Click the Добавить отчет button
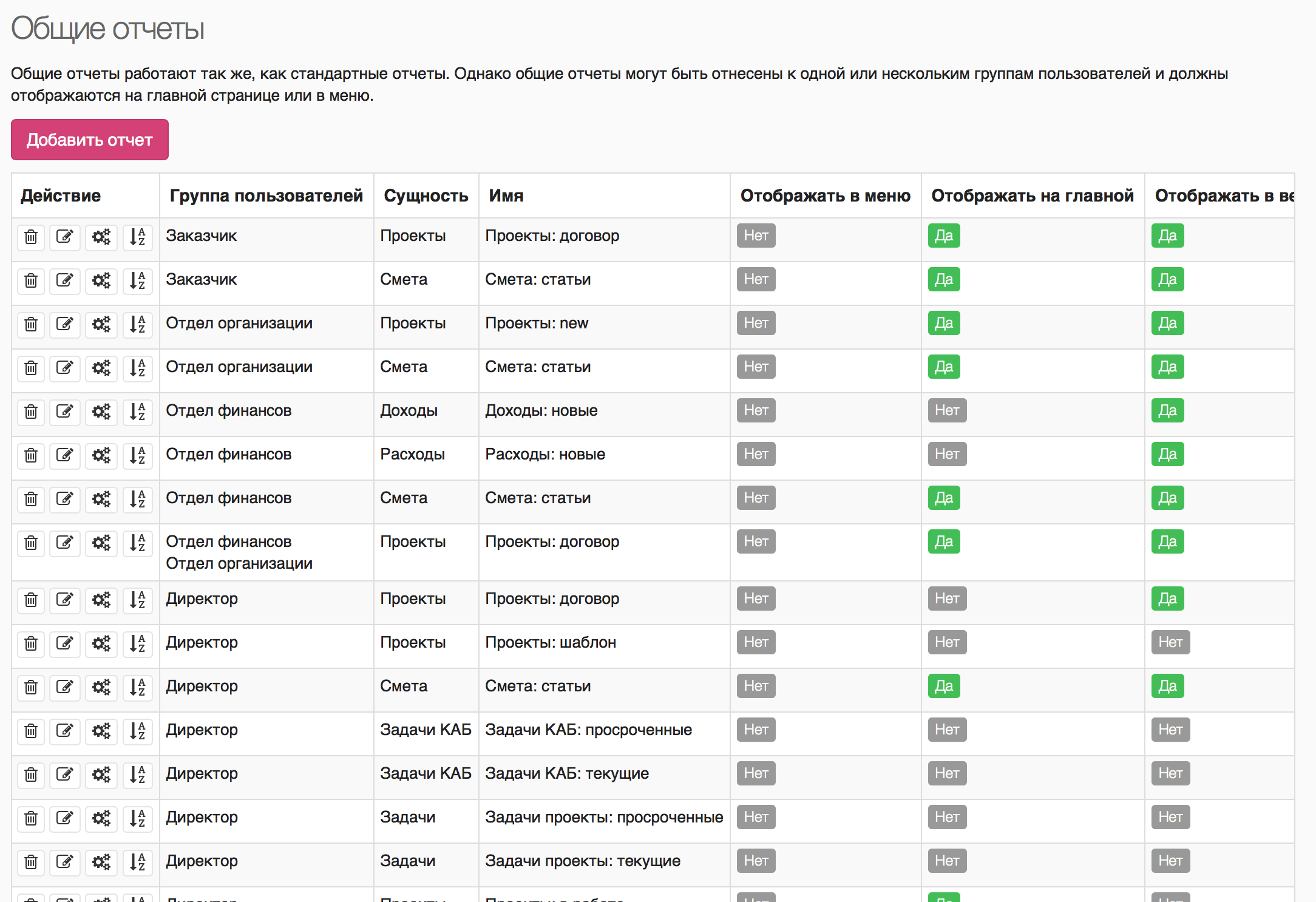The height and width of the screenshot is (902, 1316). [x=90, y=140]
